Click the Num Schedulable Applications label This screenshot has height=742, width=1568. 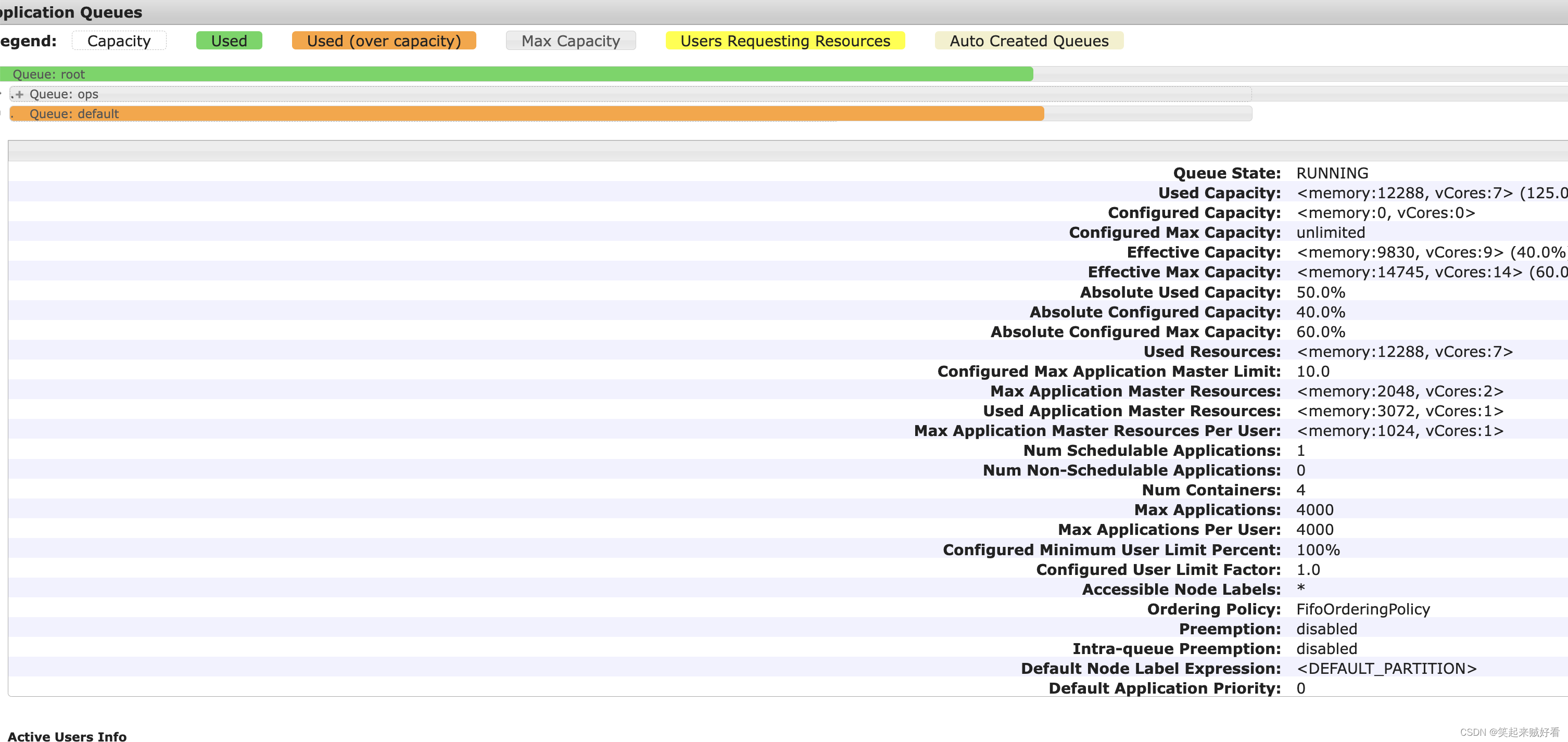[x=1152, y=451]
